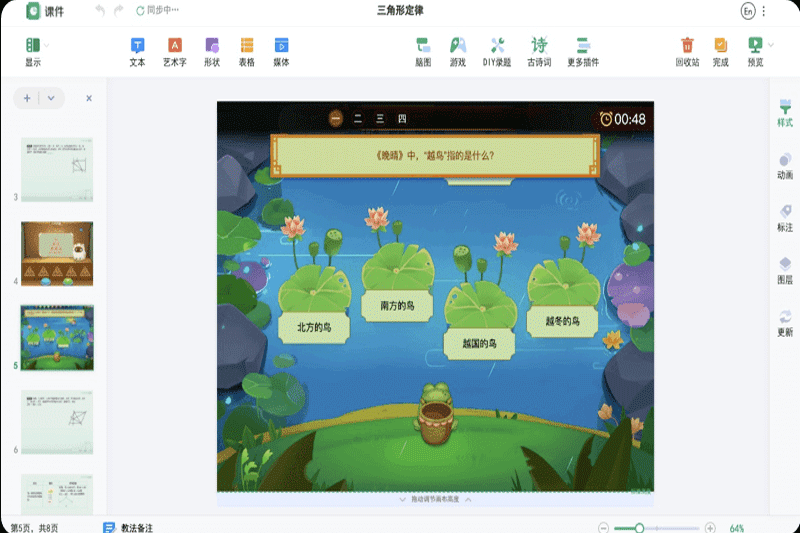The width and height of the screenshot is (800, 533).
Task: Select question tab 四 in game
Action: (402, 119)
